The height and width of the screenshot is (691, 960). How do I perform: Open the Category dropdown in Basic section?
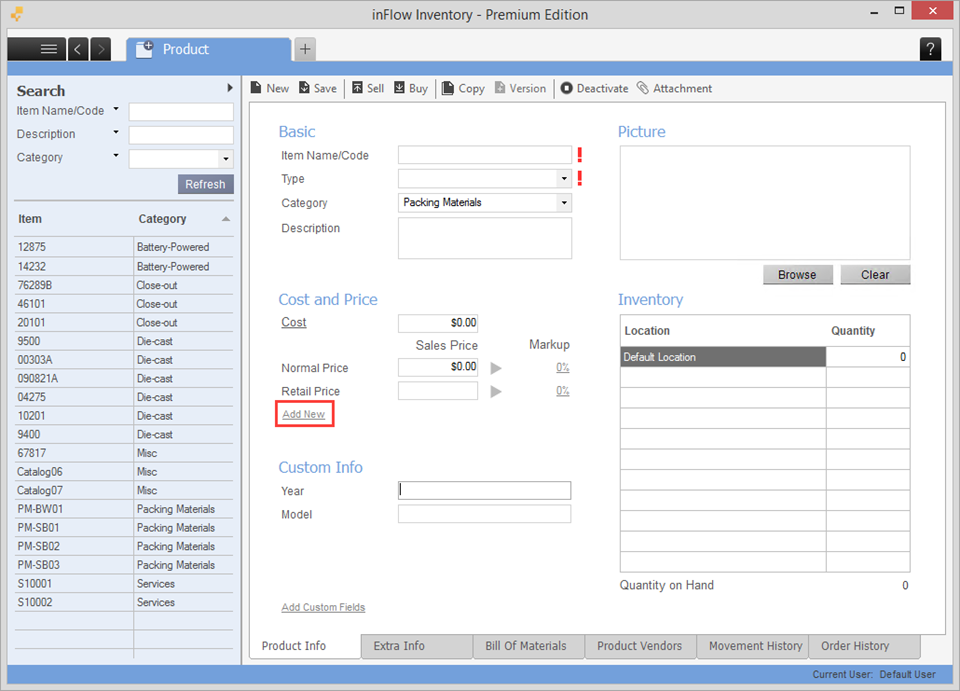pos(564,203)
